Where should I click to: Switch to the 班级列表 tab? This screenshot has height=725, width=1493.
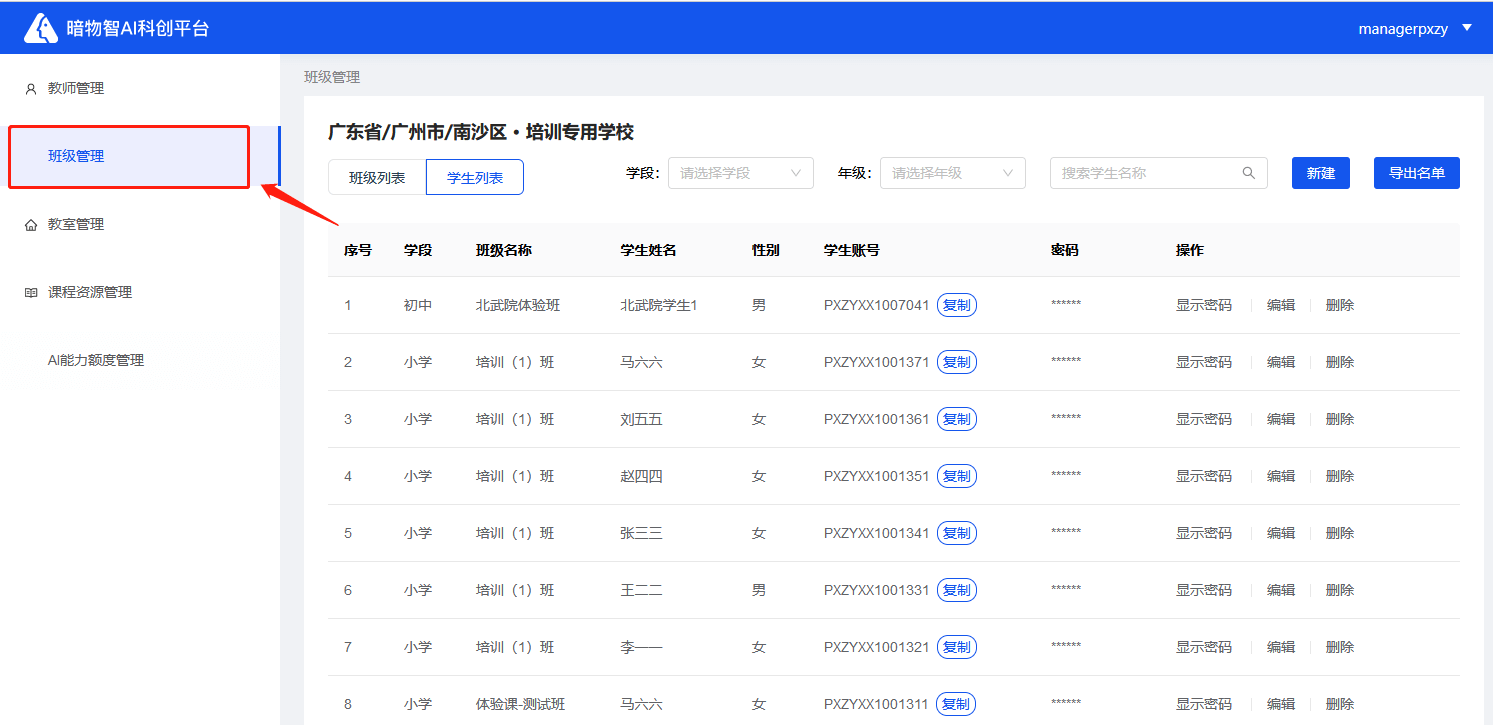377,177
